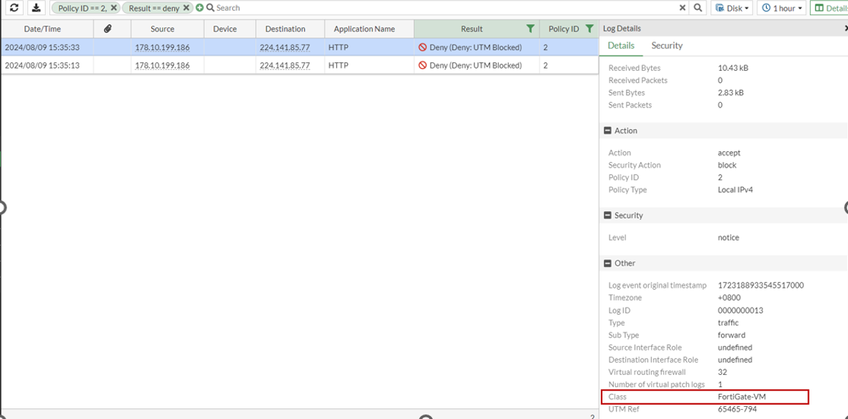The width and height of the screenshot is (848, 419).
Task: Collapse the Action section
Action: 607,131
